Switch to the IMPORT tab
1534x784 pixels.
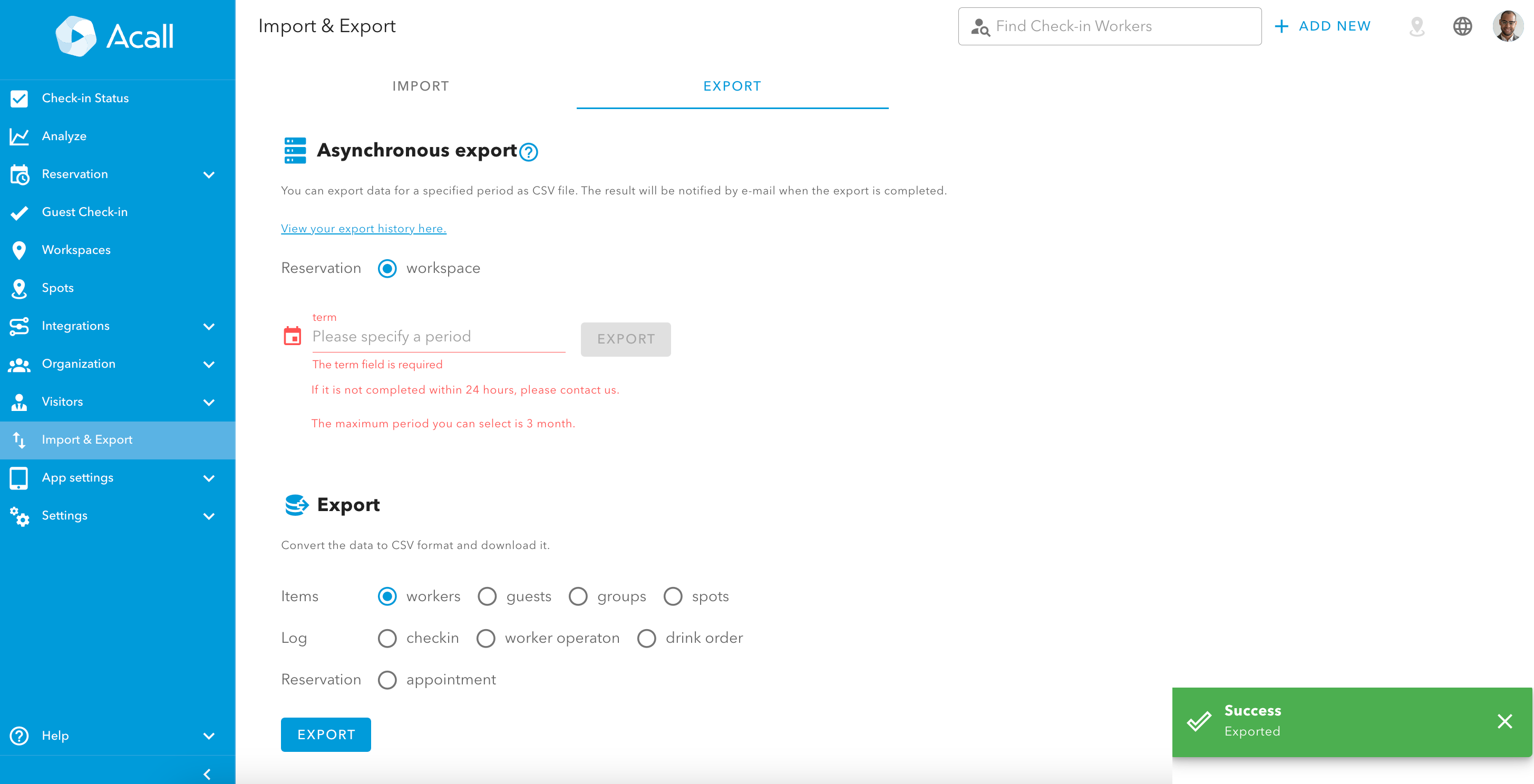[x=421, y=86]
